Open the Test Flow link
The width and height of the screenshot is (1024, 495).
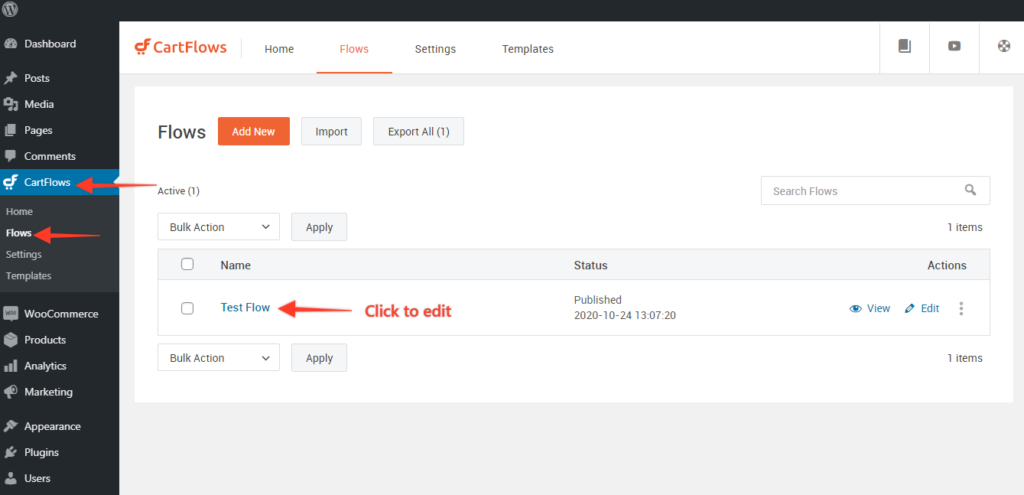(x=245, y=307)
